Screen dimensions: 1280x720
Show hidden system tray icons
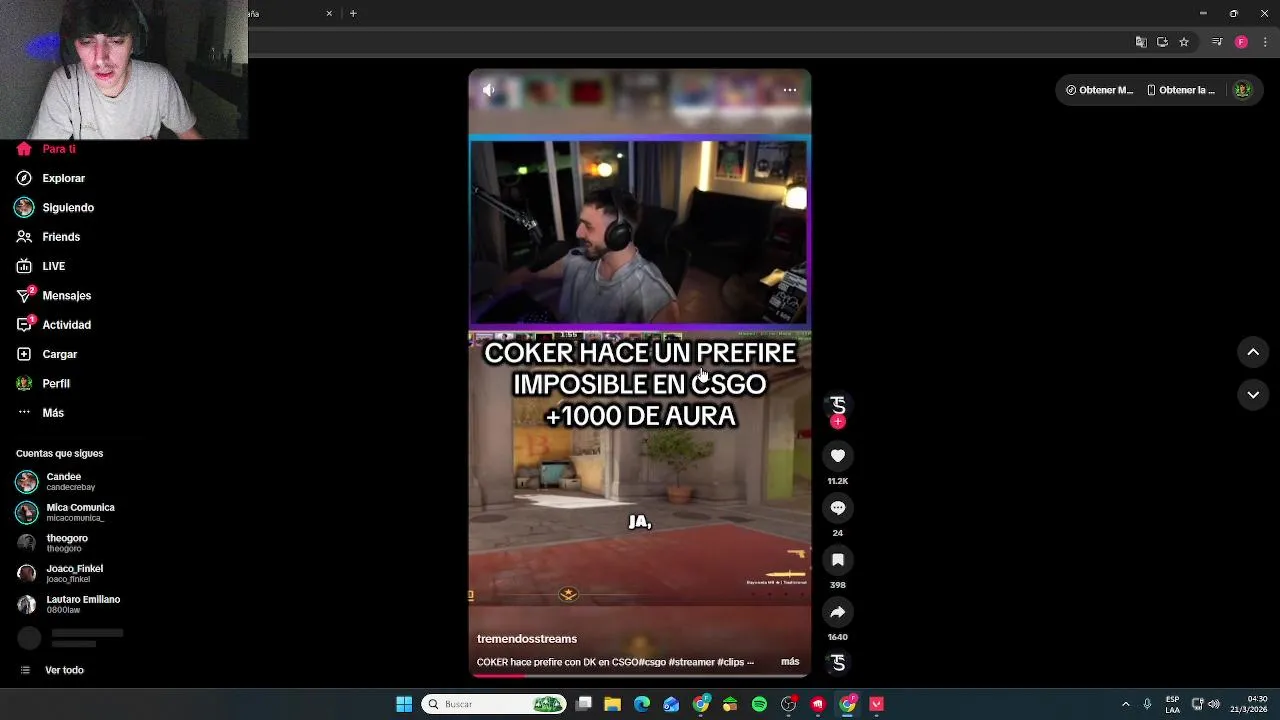(1125, 704)
